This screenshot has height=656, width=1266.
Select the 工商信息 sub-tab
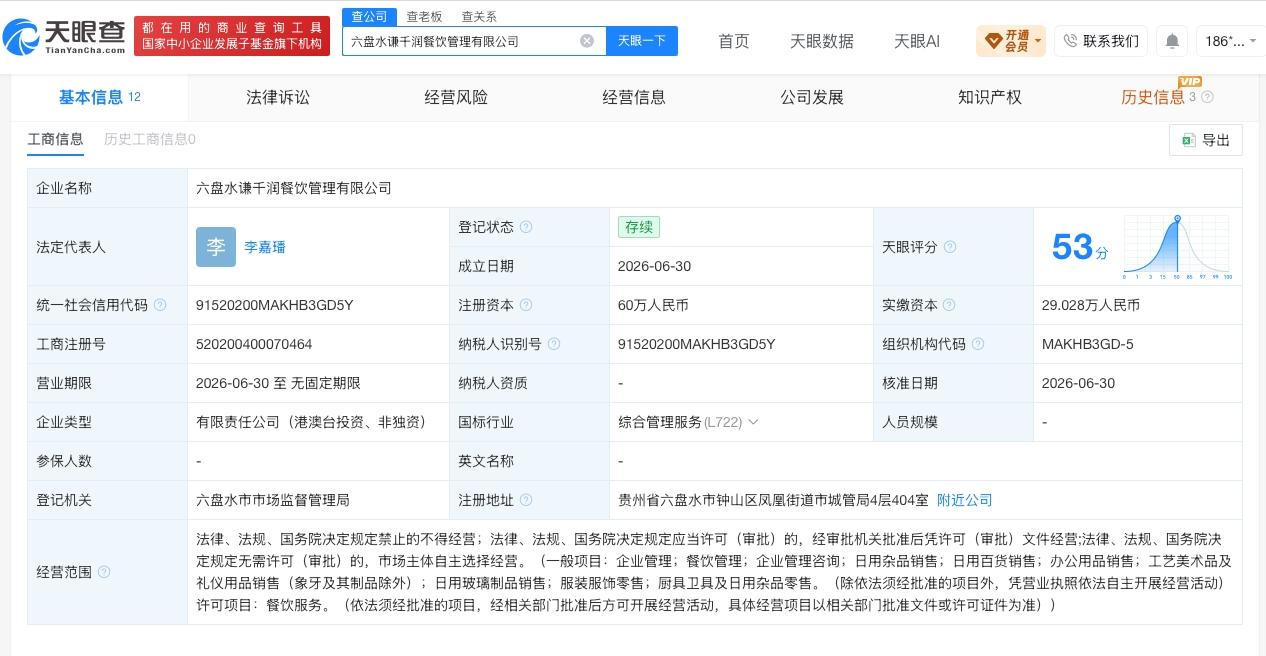click(55, 139)
